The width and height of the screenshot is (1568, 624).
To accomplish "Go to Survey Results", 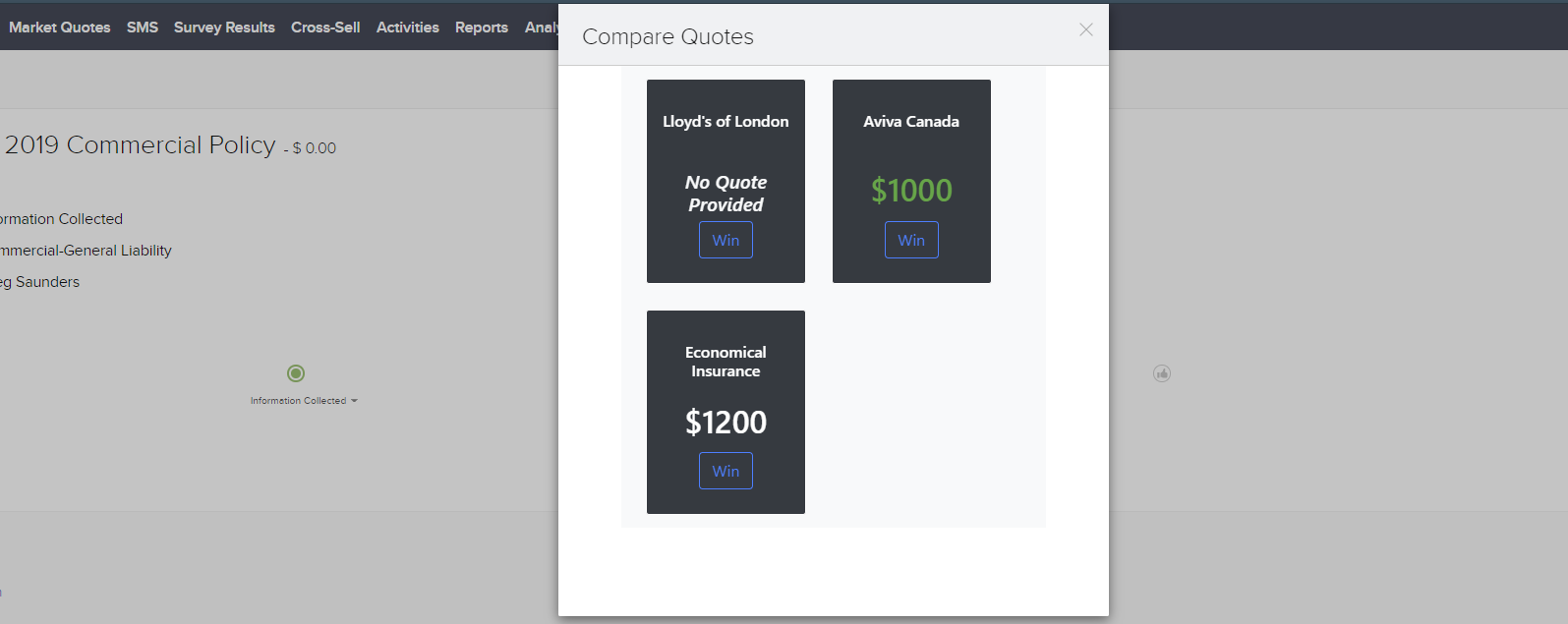I will point(224,28).
